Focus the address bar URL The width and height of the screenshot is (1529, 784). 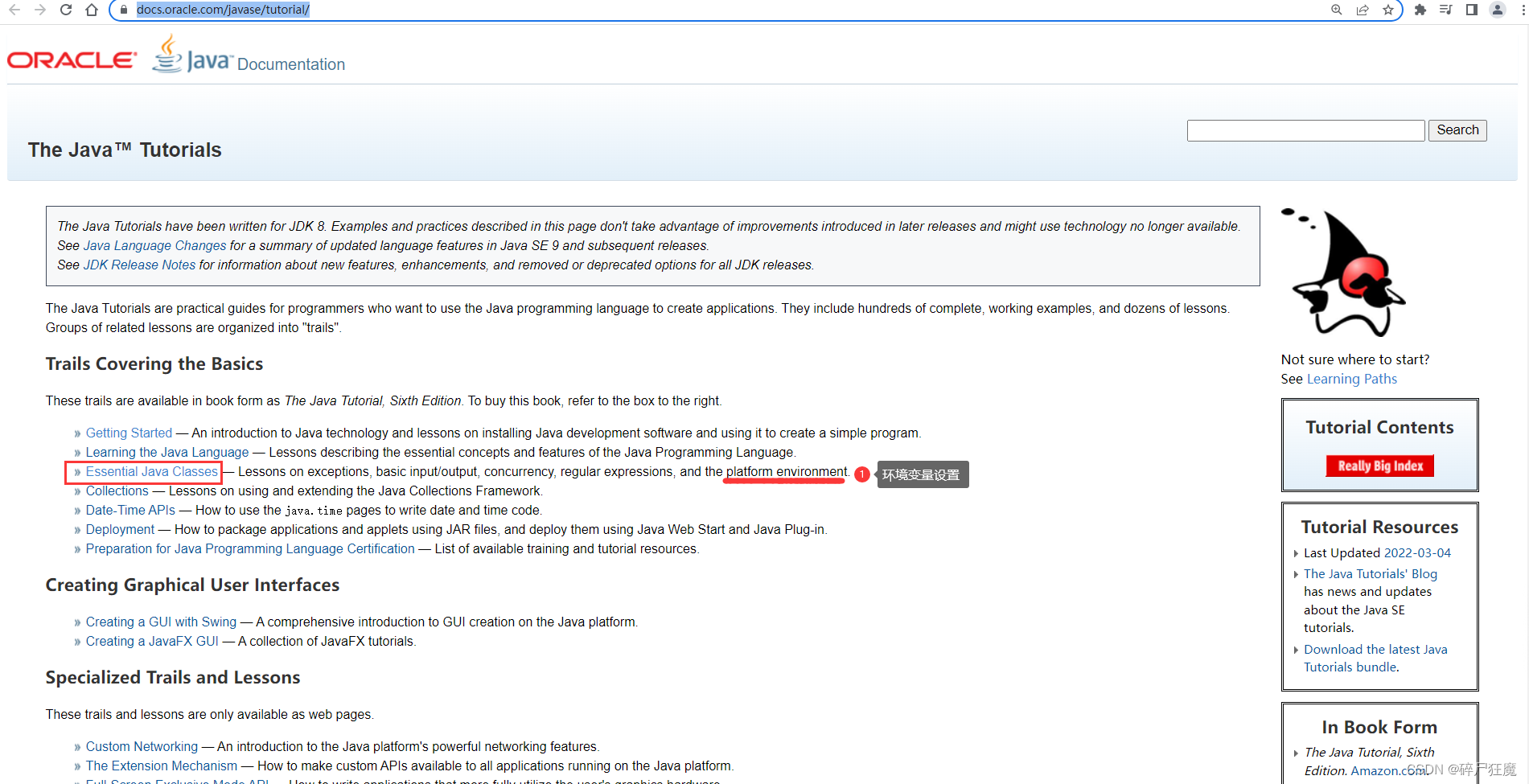coord(223,10)
